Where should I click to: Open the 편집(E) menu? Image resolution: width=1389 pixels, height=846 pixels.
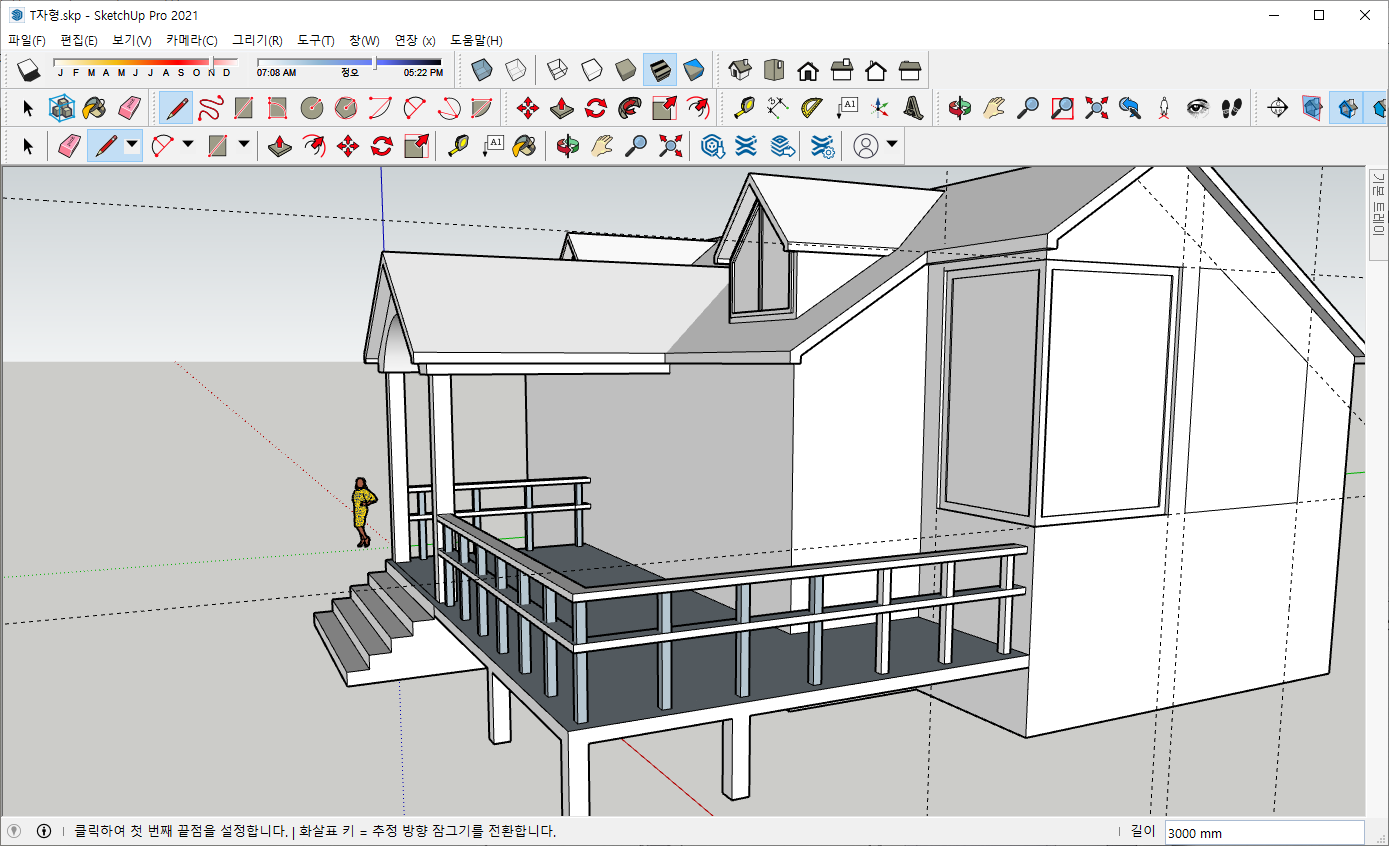tap(79, 41)
